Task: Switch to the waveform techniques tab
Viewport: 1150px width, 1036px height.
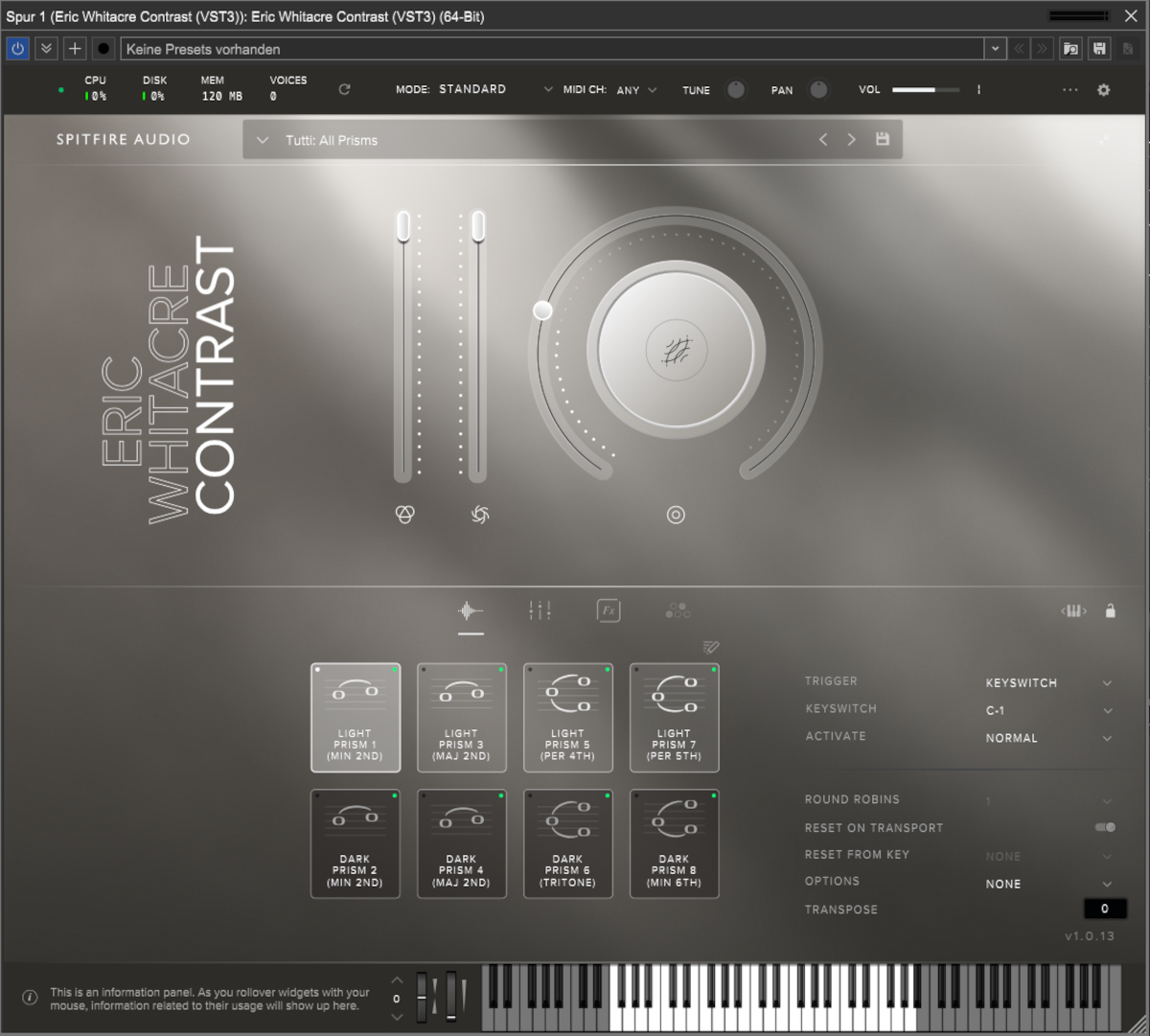Action: [470, 610]
